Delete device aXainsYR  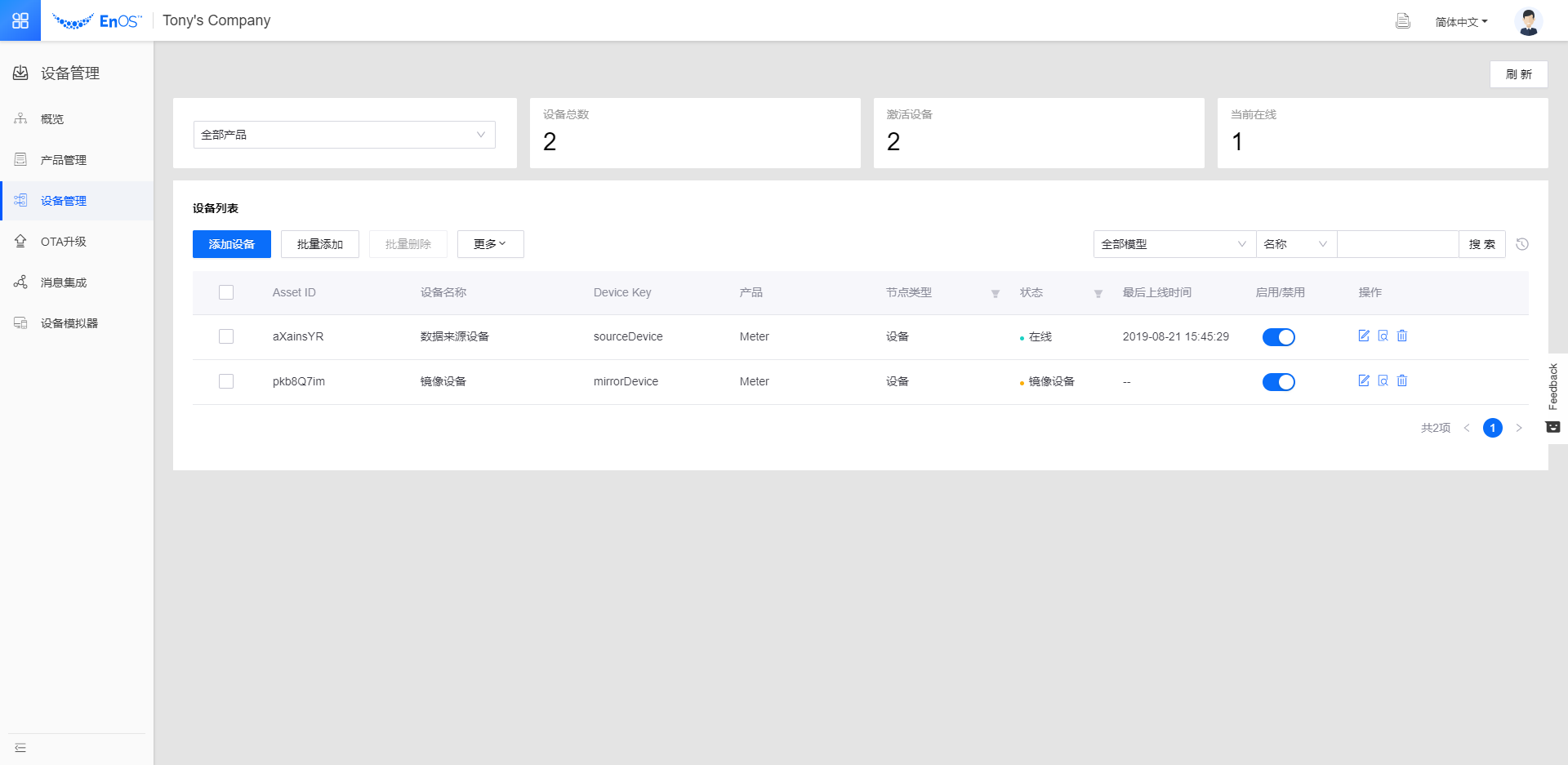pos(1402,336)
